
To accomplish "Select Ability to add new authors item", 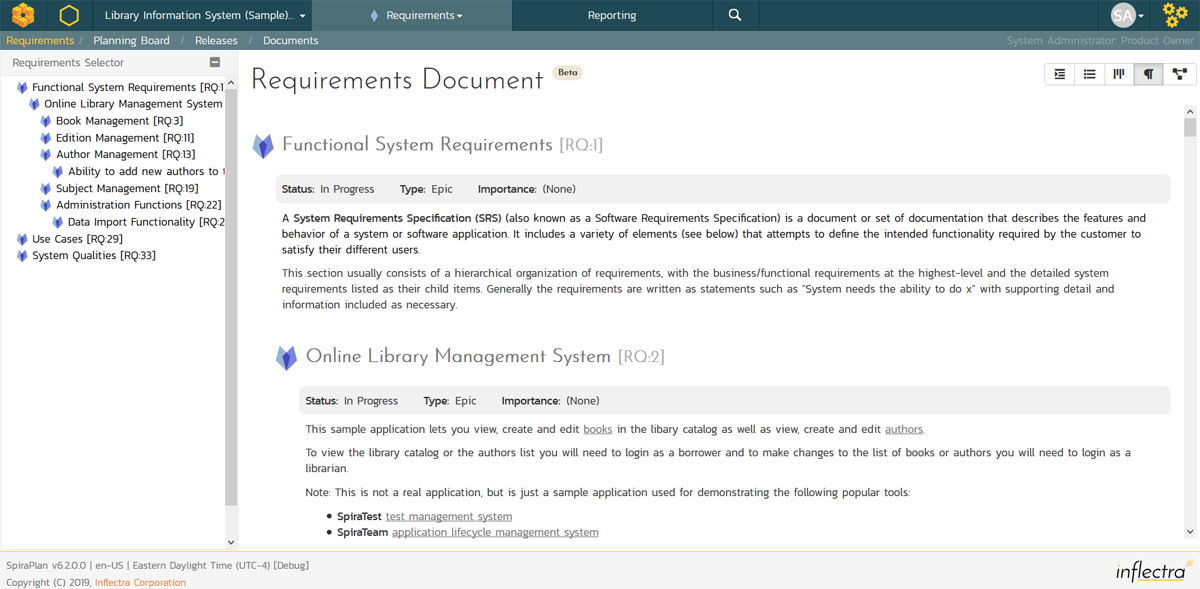I will tap(146, 172).
